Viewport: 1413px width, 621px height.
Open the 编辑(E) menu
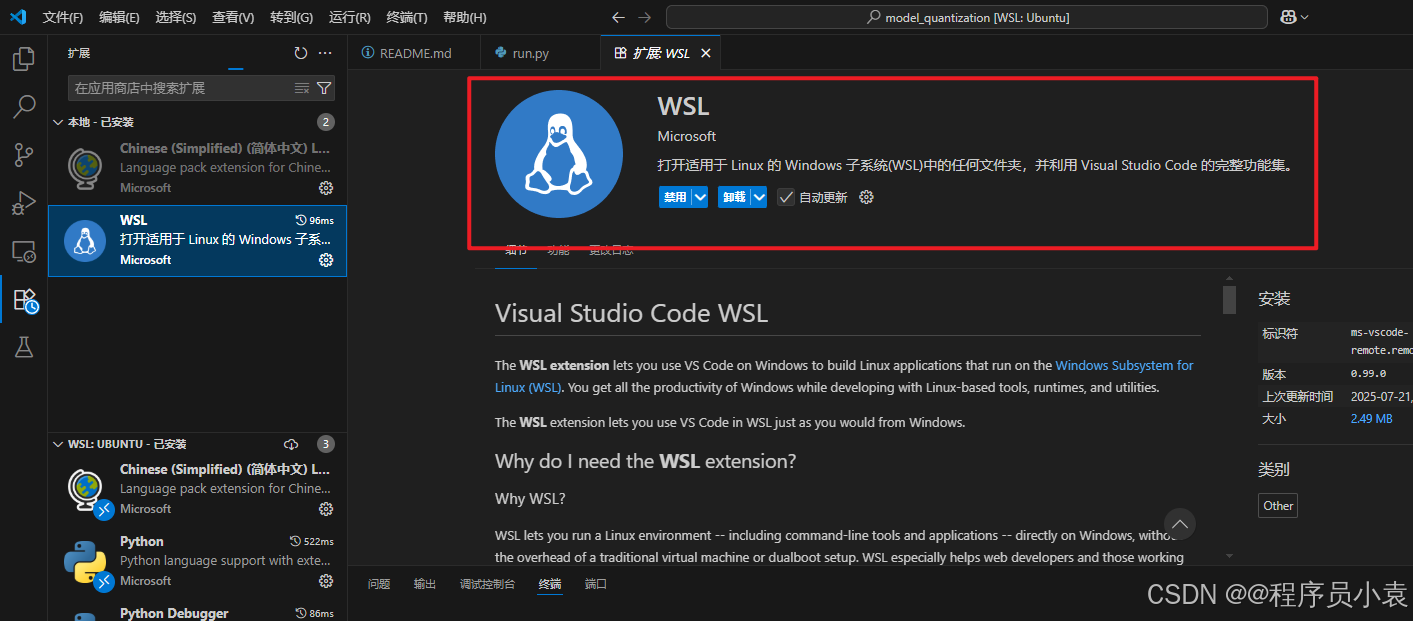pos(120,18)
